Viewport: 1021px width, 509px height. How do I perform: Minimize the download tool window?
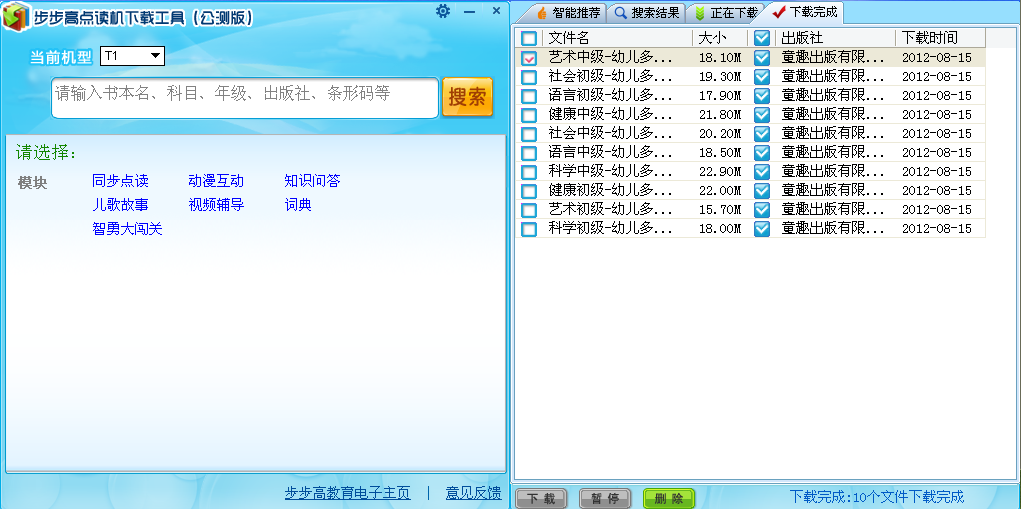469,12
